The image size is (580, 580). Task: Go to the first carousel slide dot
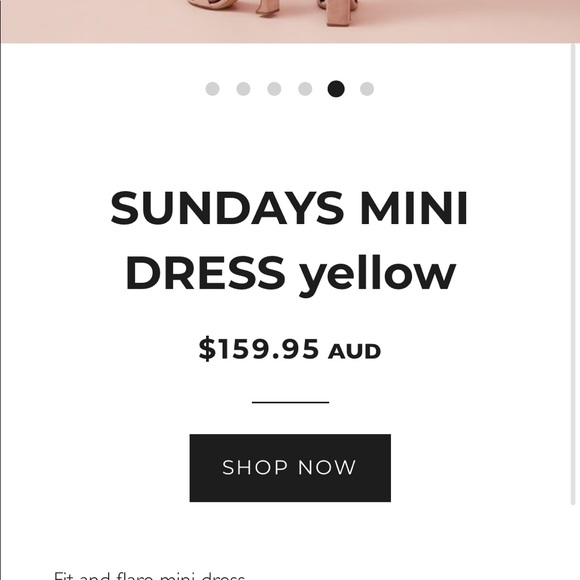(212, 89)
